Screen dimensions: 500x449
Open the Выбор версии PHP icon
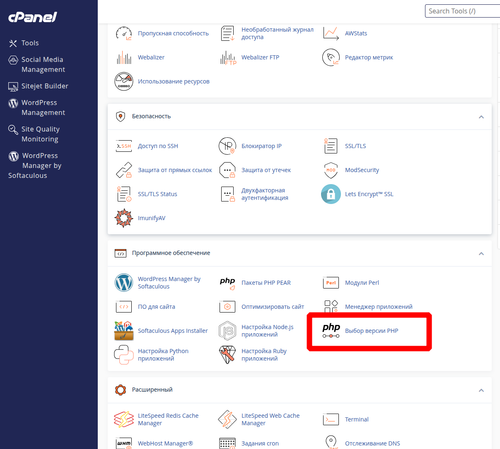(331, 331)
